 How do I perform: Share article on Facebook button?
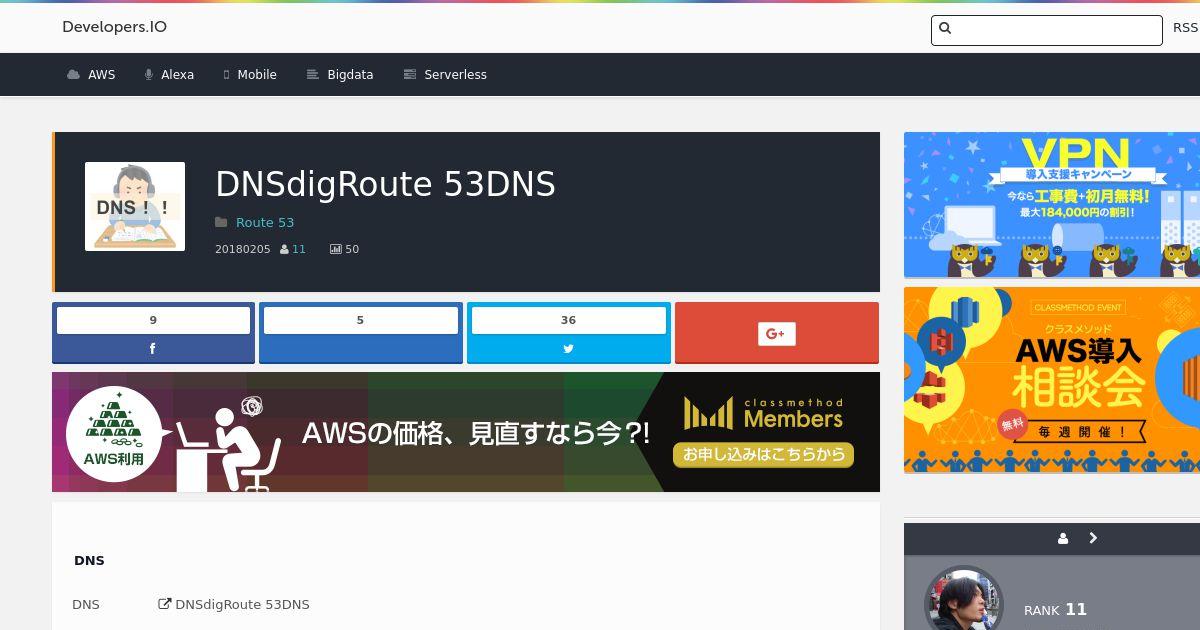(153, 348)
